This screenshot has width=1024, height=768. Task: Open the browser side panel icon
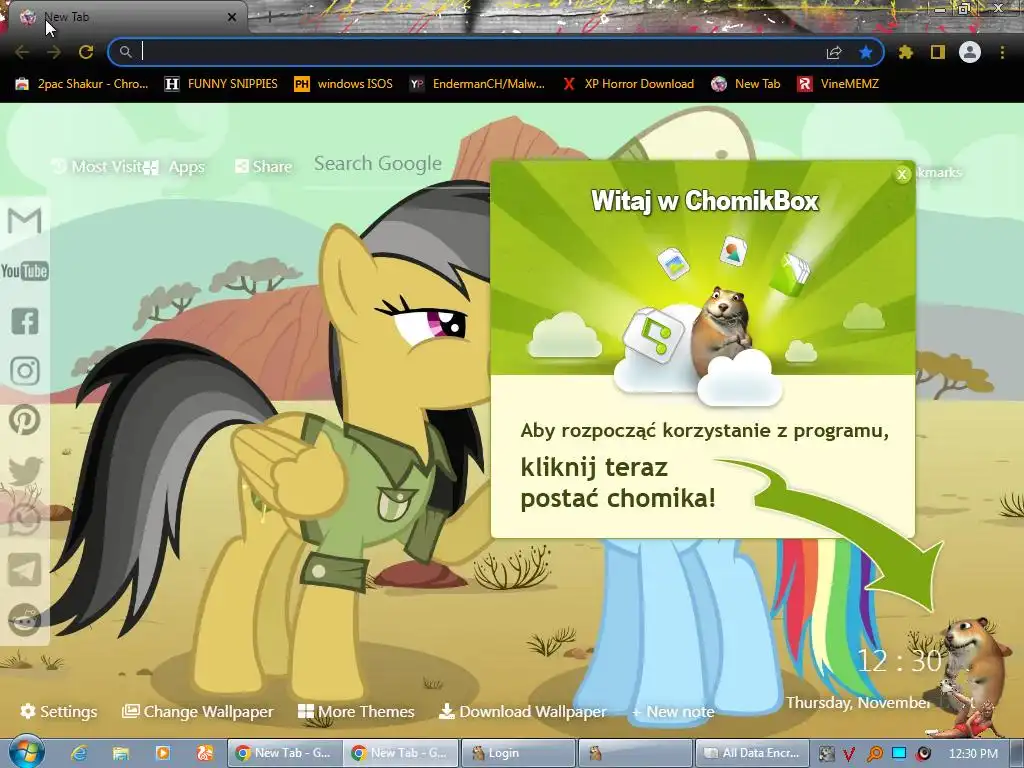pyautogui.click(x=938, y=52)
